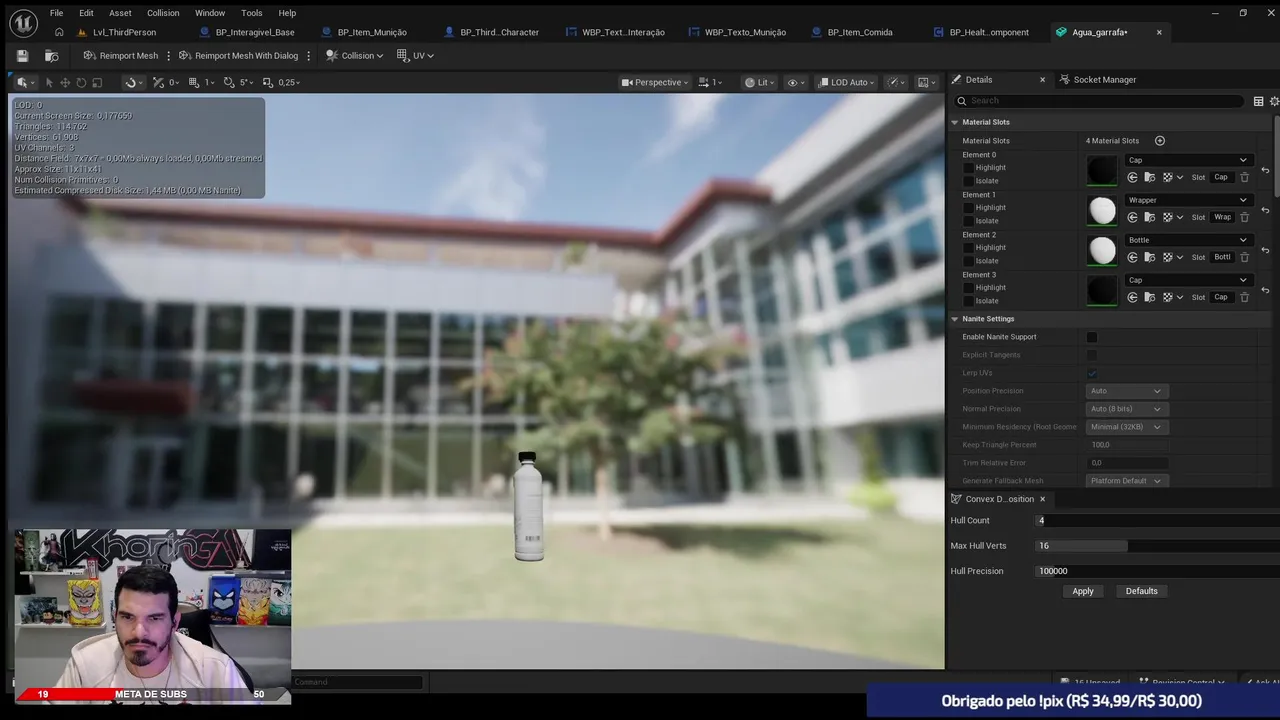This screenshot has width=1280, height=720.
Task: Open the Collision menu in menu bar
Action: [163, 13]
